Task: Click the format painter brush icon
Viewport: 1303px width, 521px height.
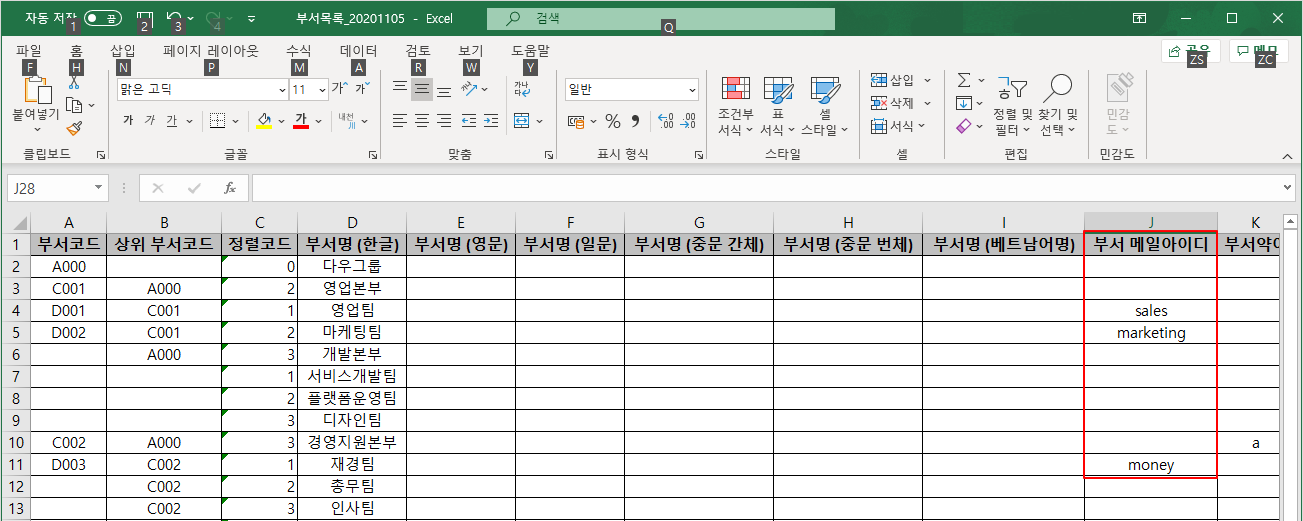Action: point(74,128)
